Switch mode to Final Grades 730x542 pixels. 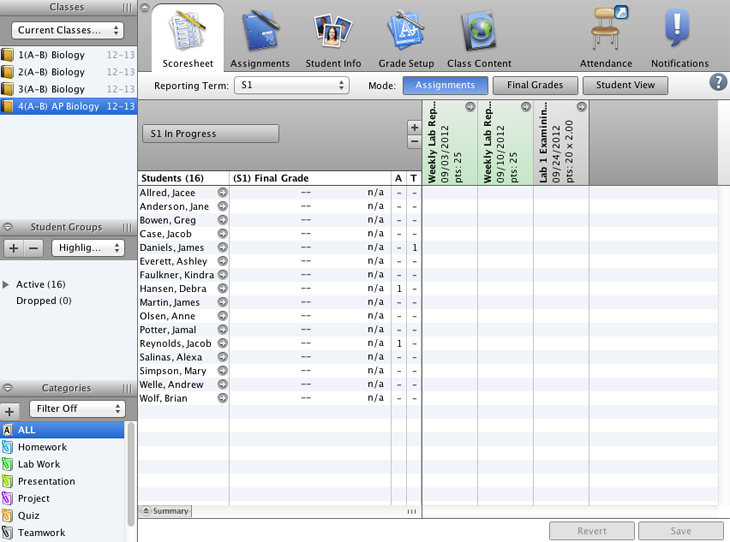click(x=535, y=86)
